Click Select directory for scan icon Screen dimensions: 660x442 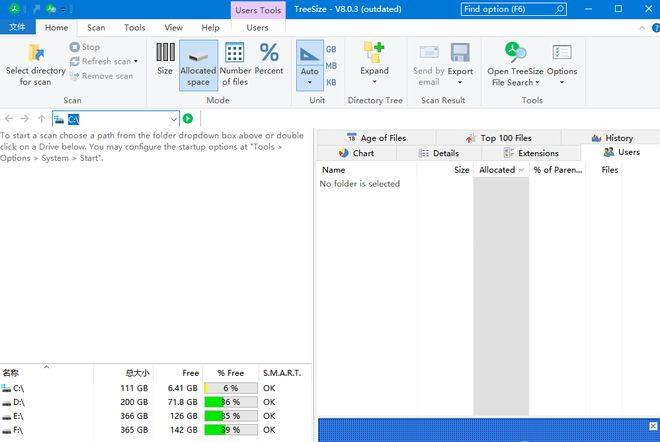36,53
